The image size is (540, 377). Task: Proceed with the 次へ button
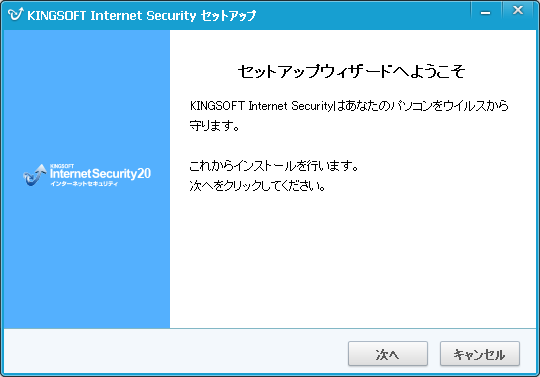tap(388, 354)
